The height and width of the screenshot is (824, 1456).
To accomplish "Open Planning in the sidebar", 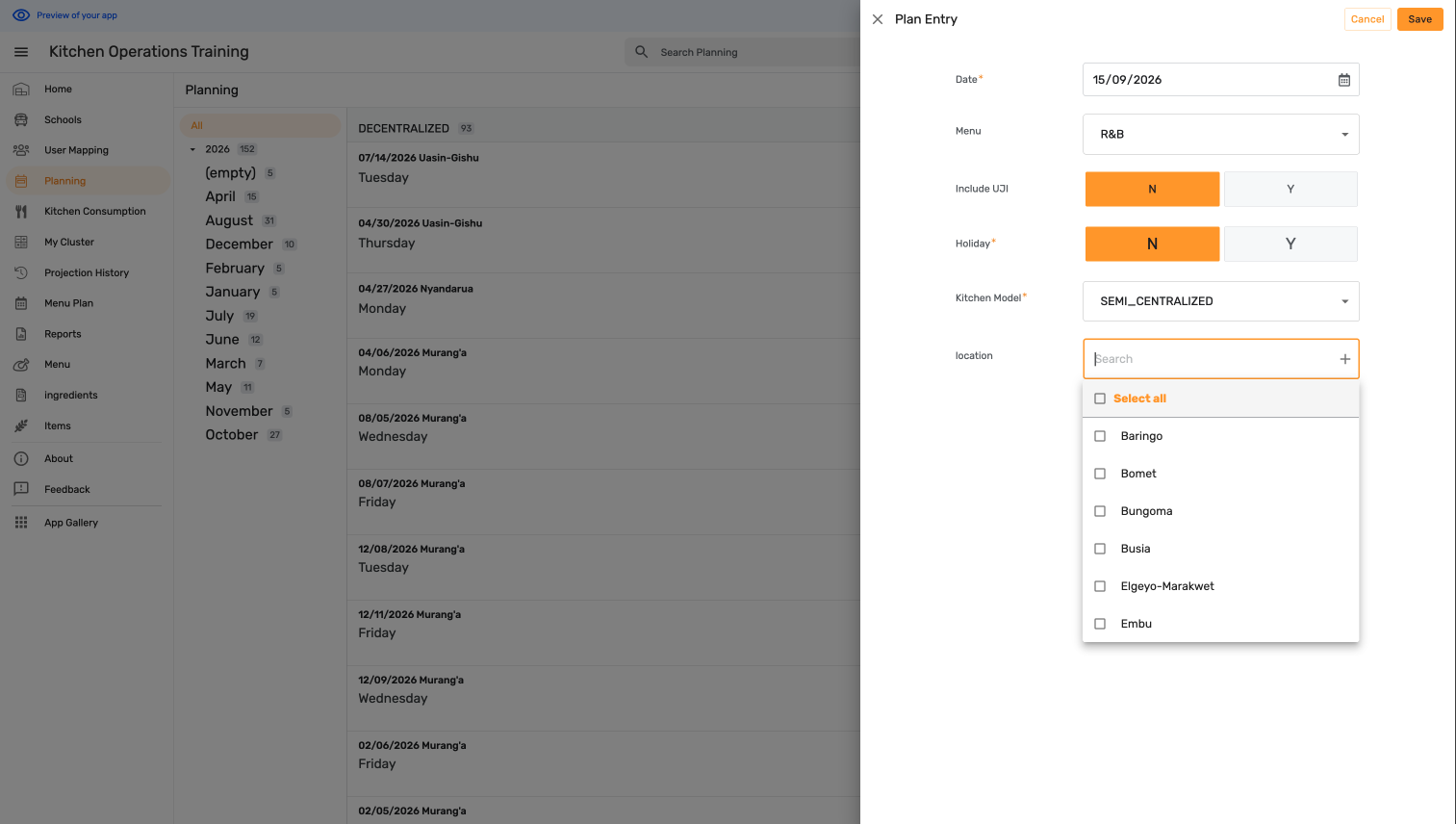I will 87,181.
